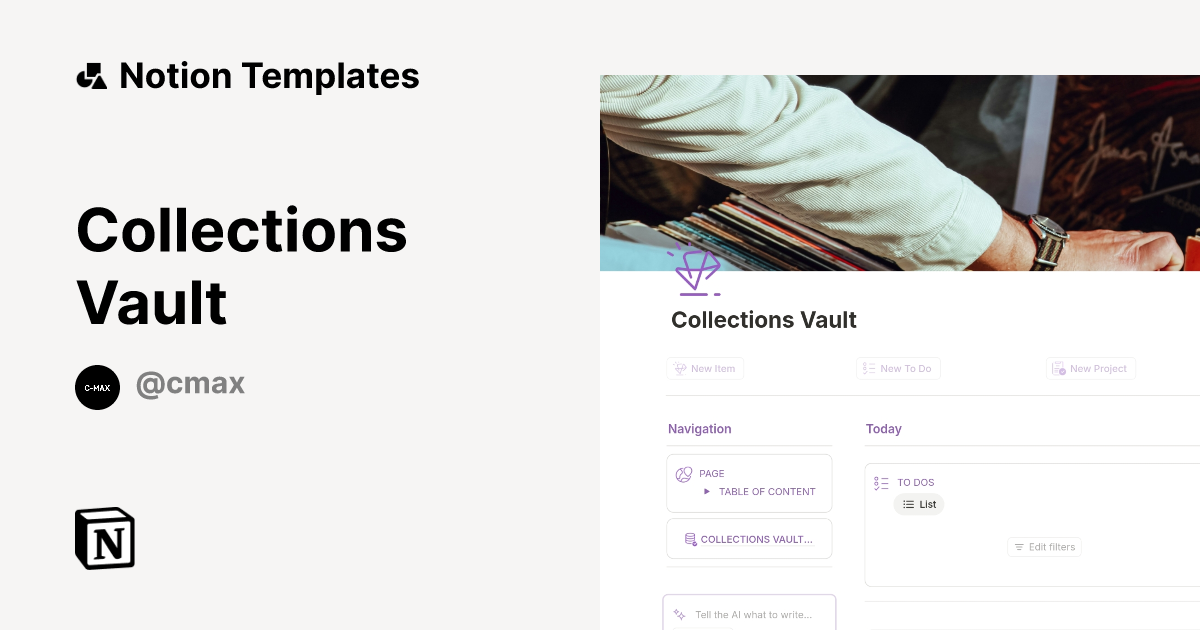Click the database icon beside COLLECTIONS VAULT
1200x630 pixels.
690,538
